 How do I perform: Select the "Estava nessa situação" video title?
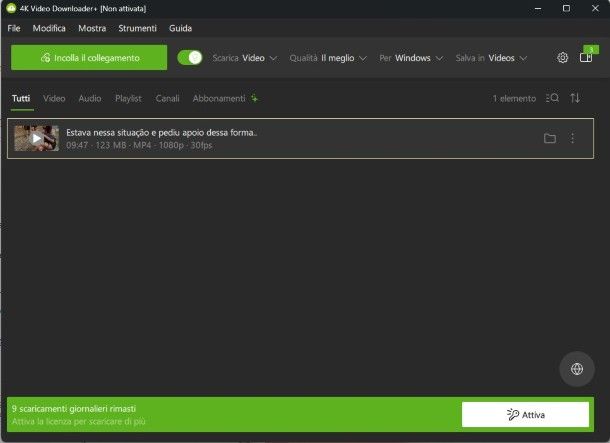[162, 133]
